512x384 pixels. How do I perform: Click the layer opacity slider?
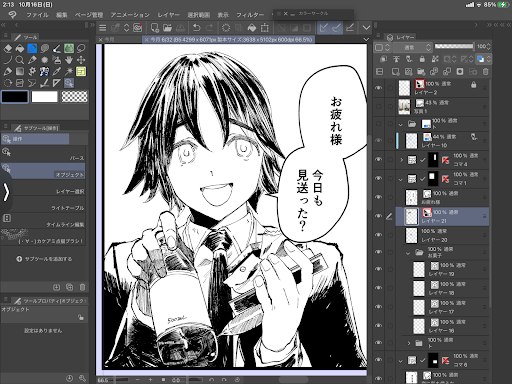click(454, 46)
